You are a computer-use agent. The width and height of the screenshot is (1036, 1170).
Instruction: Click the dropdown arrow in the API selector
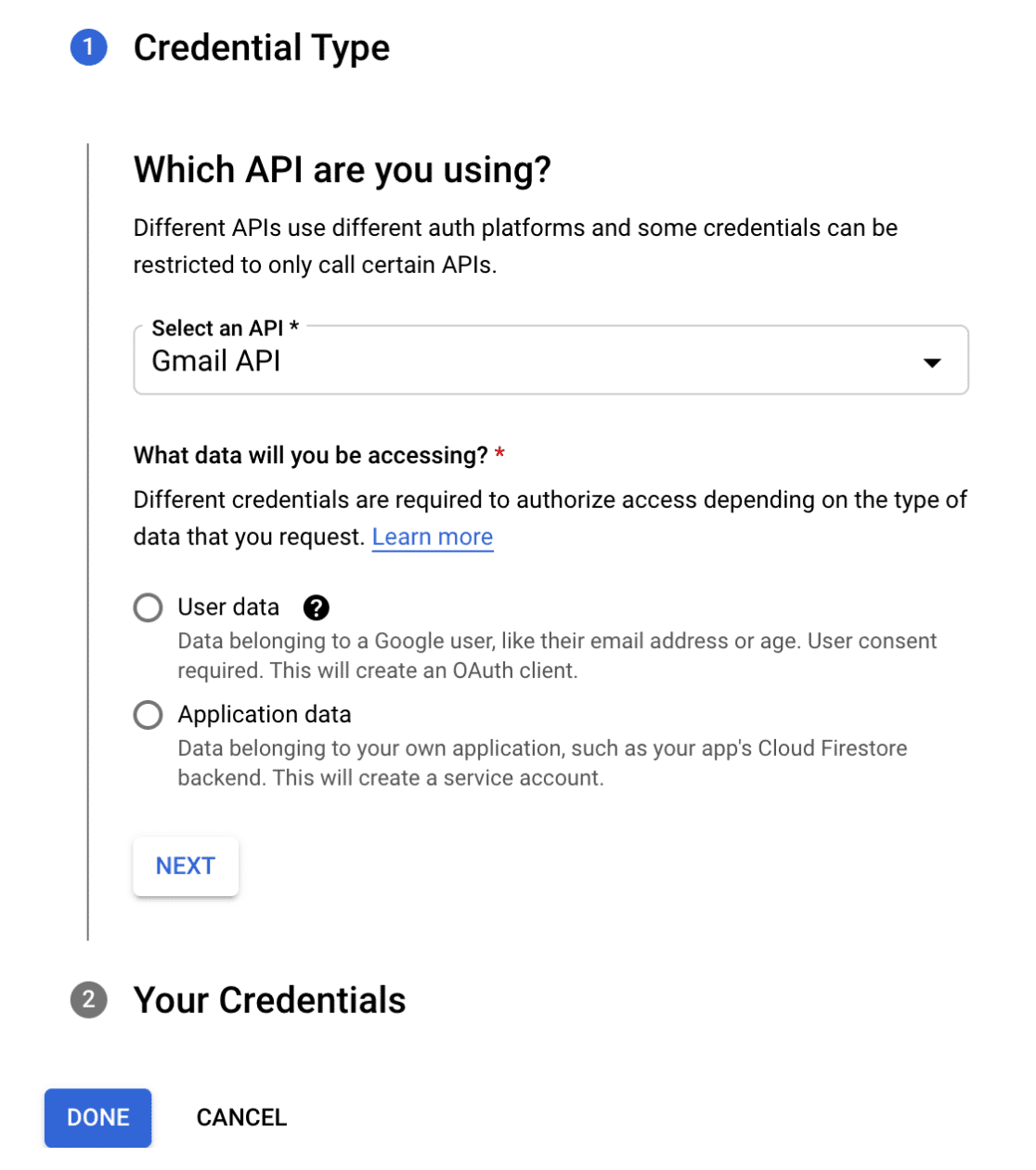(x=932, y=362)
